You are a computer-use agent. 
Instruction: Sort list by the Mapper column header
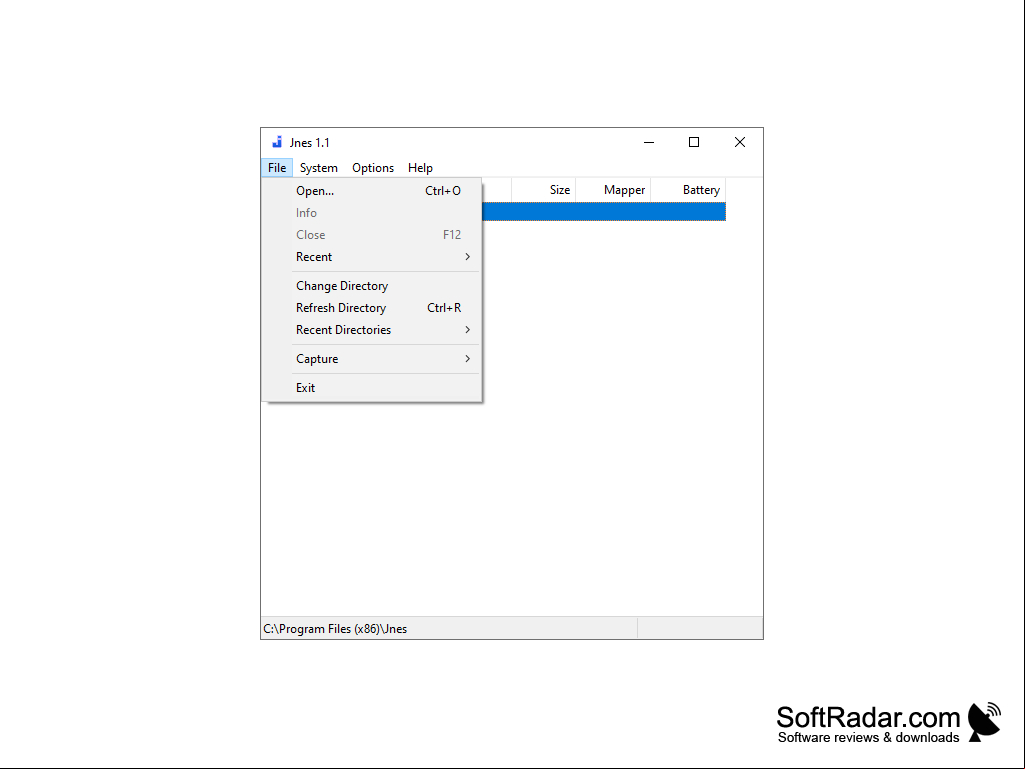pyautogui.click(x=613, y=190)
